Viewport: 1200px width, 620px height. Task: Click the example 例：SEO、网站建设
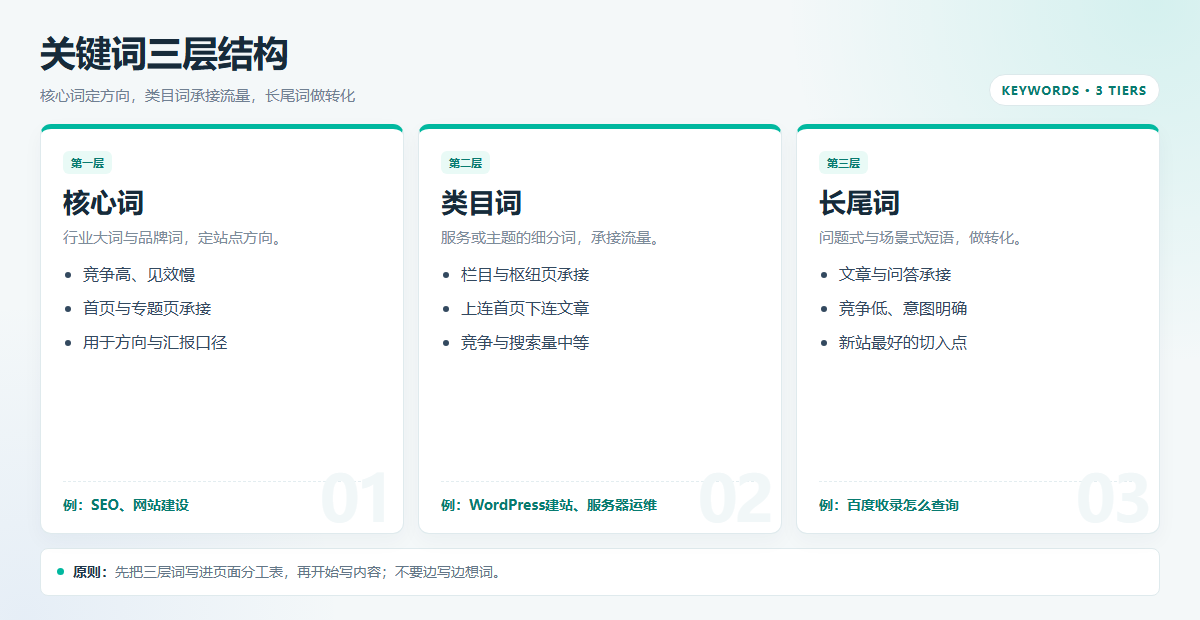pos(126,506)
